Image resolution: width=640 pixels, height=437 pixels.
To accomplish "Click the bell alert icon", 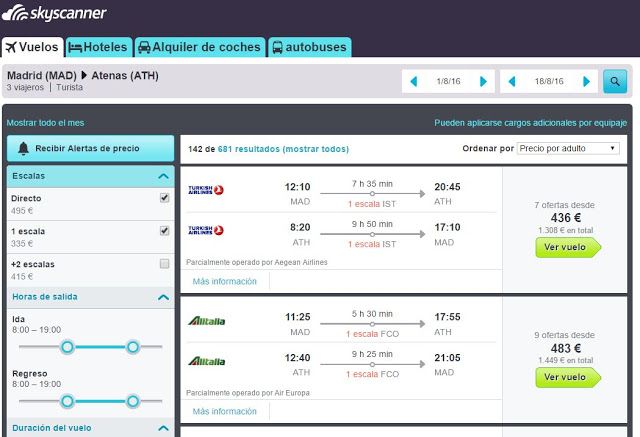I will click(23, 149).
